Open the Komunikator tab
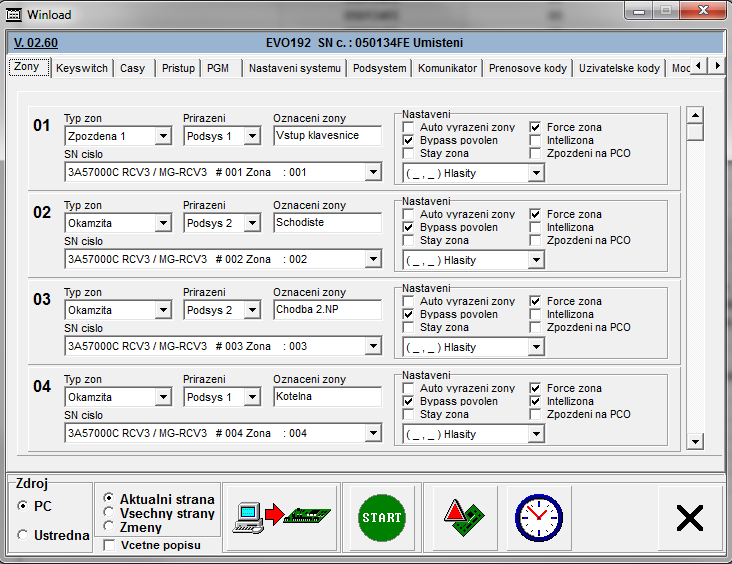 coord(447,68)
